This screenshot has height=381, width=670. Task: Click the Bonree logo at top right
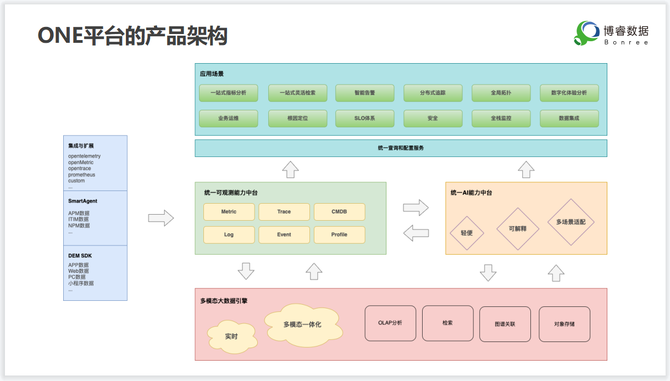click(611, 33)
